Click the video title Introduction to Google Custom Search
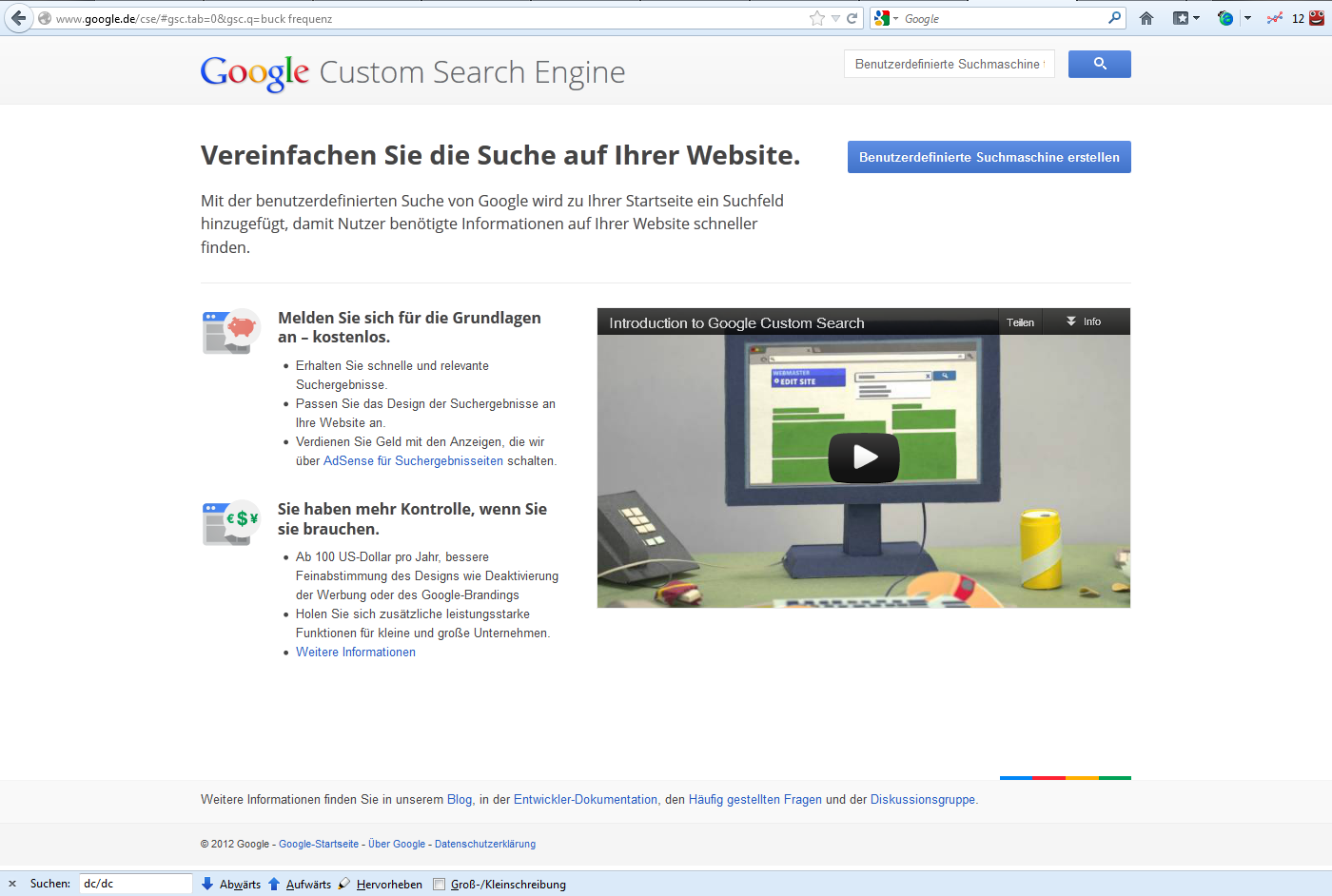 pyautogui.click(x=737, y=323)
